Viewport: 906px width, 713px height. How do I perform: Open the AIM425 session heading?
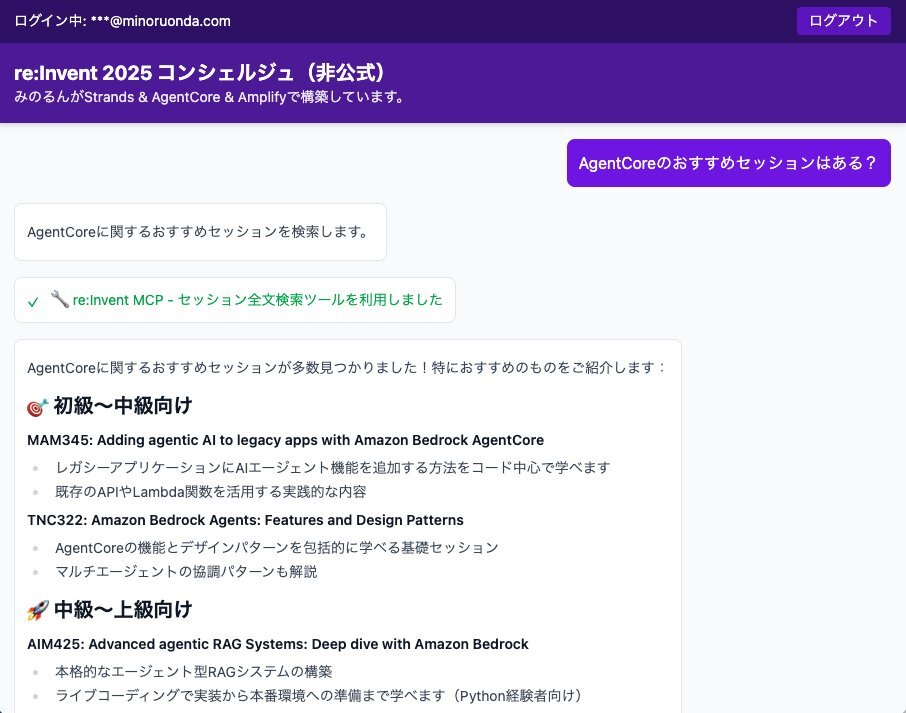278,644
